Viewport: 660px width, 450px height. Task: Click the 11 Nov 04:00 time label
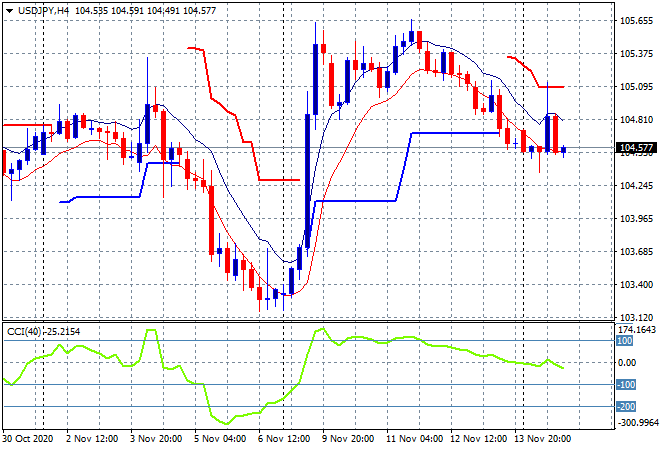[417, 439]
